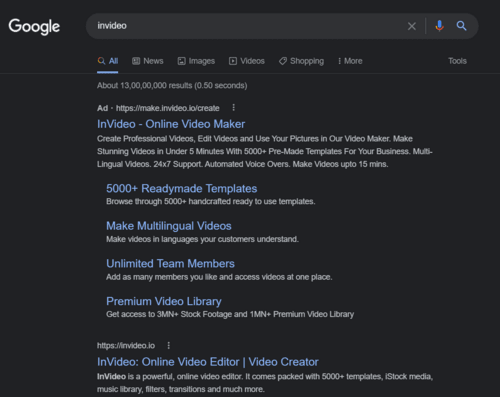Click the https://invideo.io URL text

coord(126,346)
